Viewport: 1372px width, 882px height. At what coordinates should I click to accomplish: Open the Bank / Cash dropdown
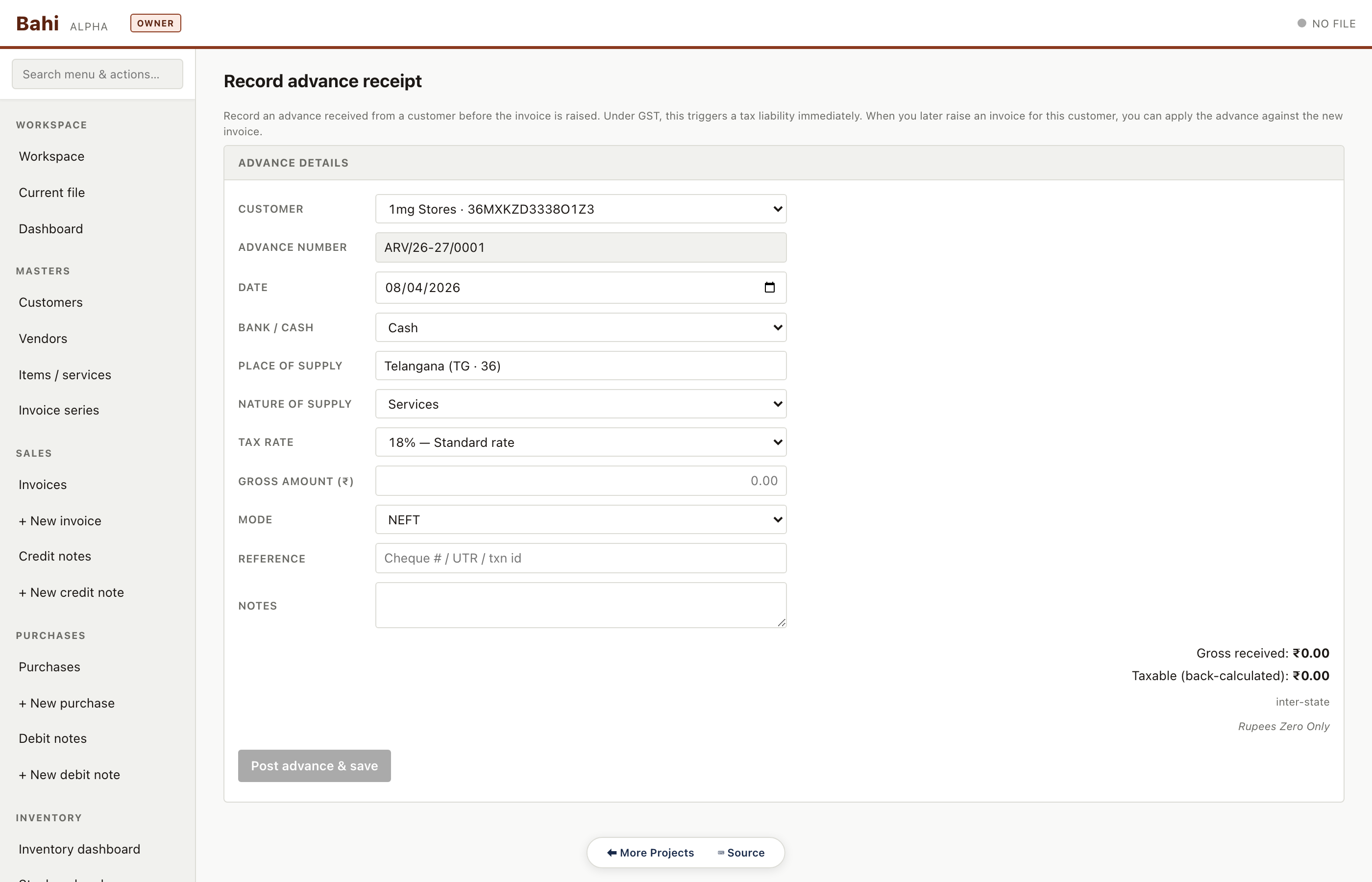click(580, 328)
